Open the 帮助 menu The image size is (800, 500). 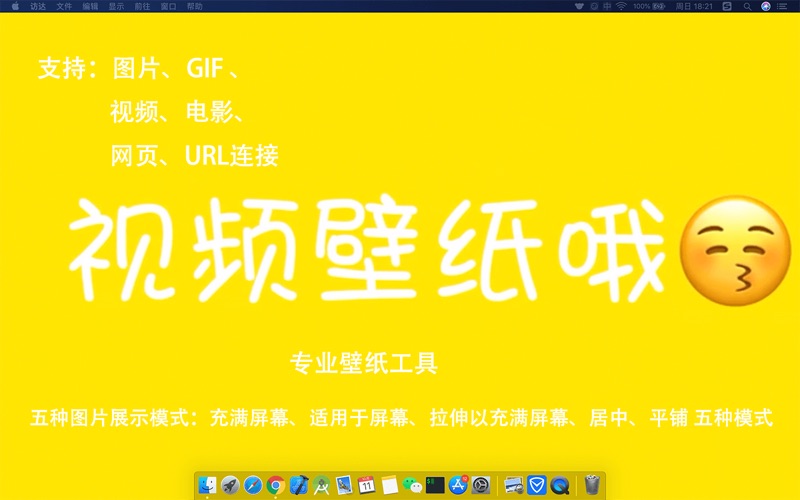click(194, 6)
